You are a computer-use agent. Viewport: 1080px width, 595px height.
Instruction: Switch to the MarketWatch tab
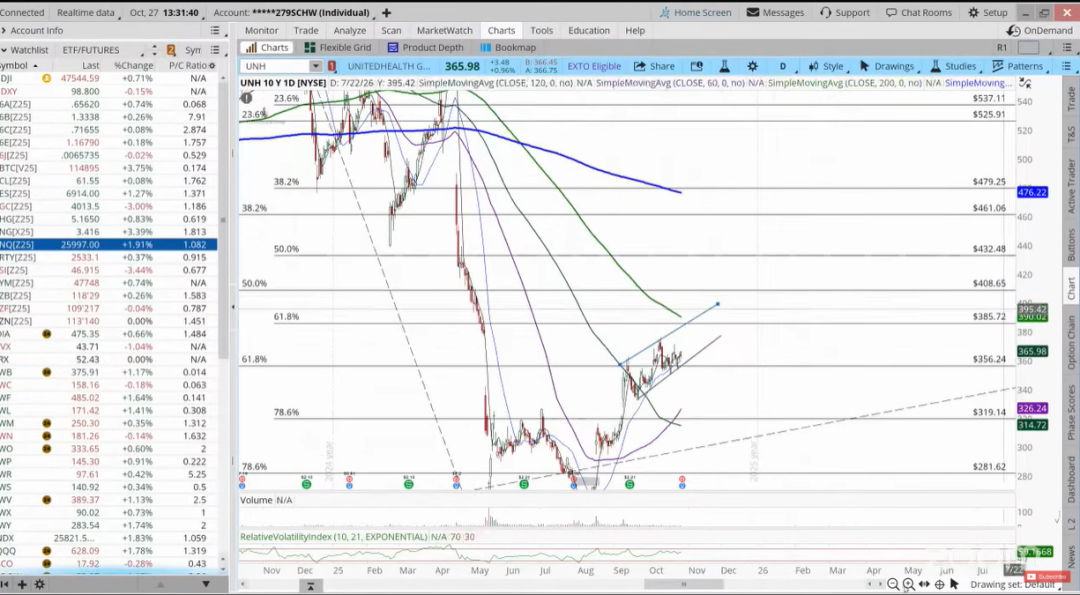coord(444,31)
